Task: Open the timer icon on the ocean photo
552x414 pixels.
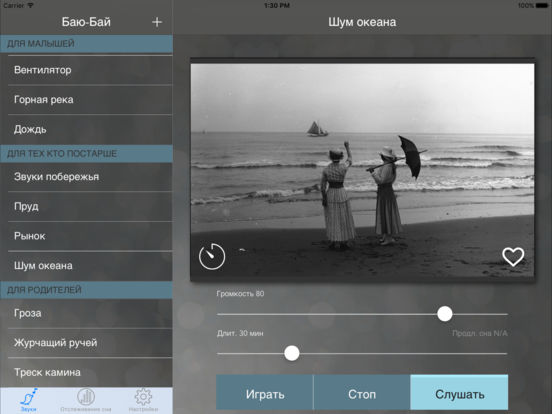Action: coord(212,256)
